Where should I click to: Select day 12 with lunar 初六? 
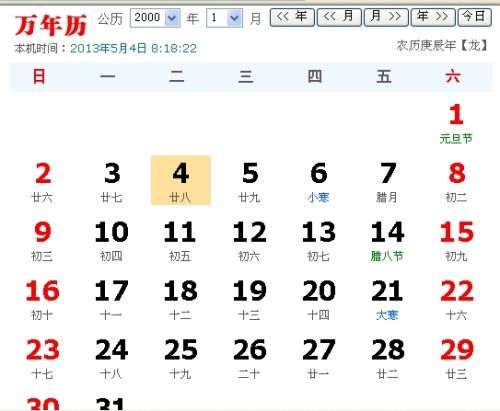[250, 241]
